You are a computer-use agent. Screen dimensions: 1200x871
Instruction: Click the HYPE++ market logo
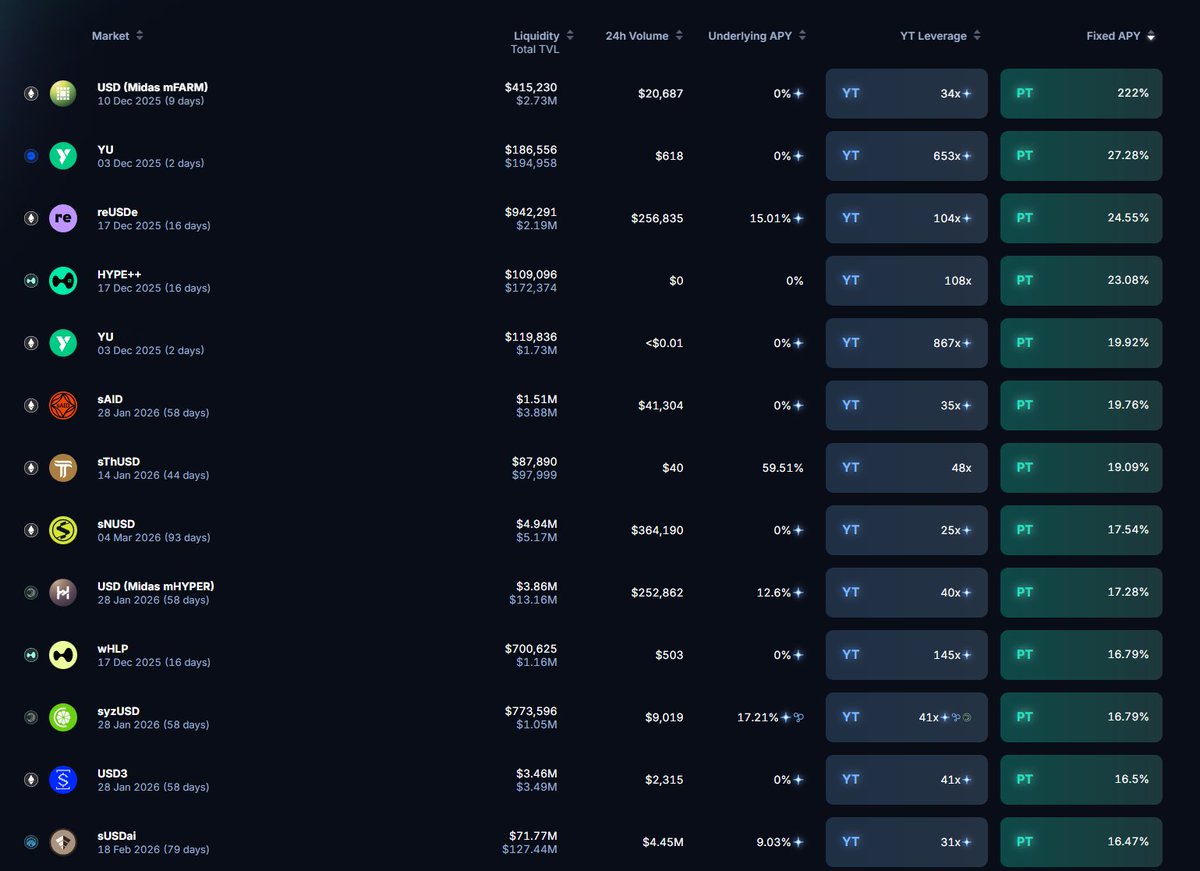[63, 280]
